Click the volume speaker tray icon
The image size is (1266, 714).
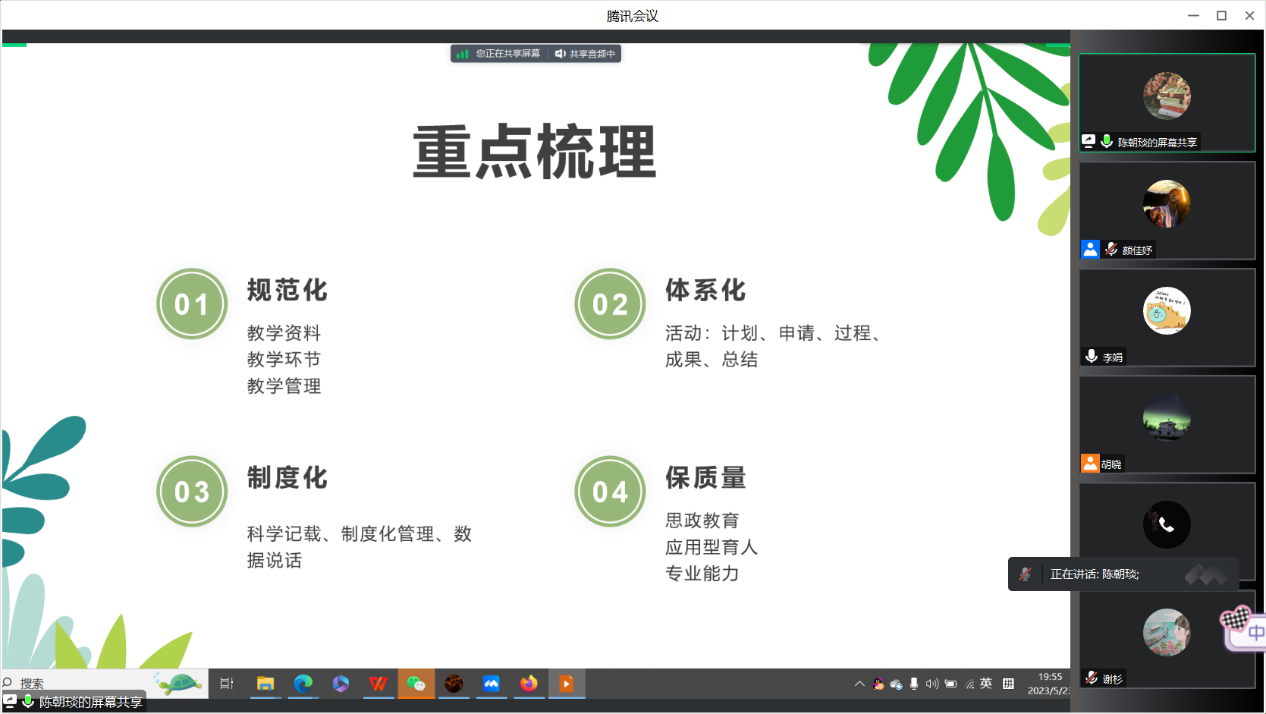coord(932,684)
